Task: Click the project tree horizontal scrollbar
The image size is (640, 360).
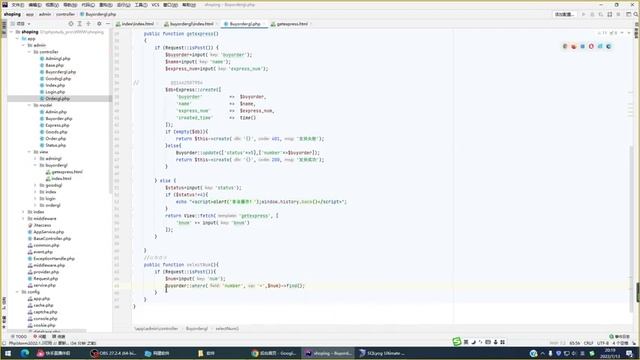Action: 47,331
